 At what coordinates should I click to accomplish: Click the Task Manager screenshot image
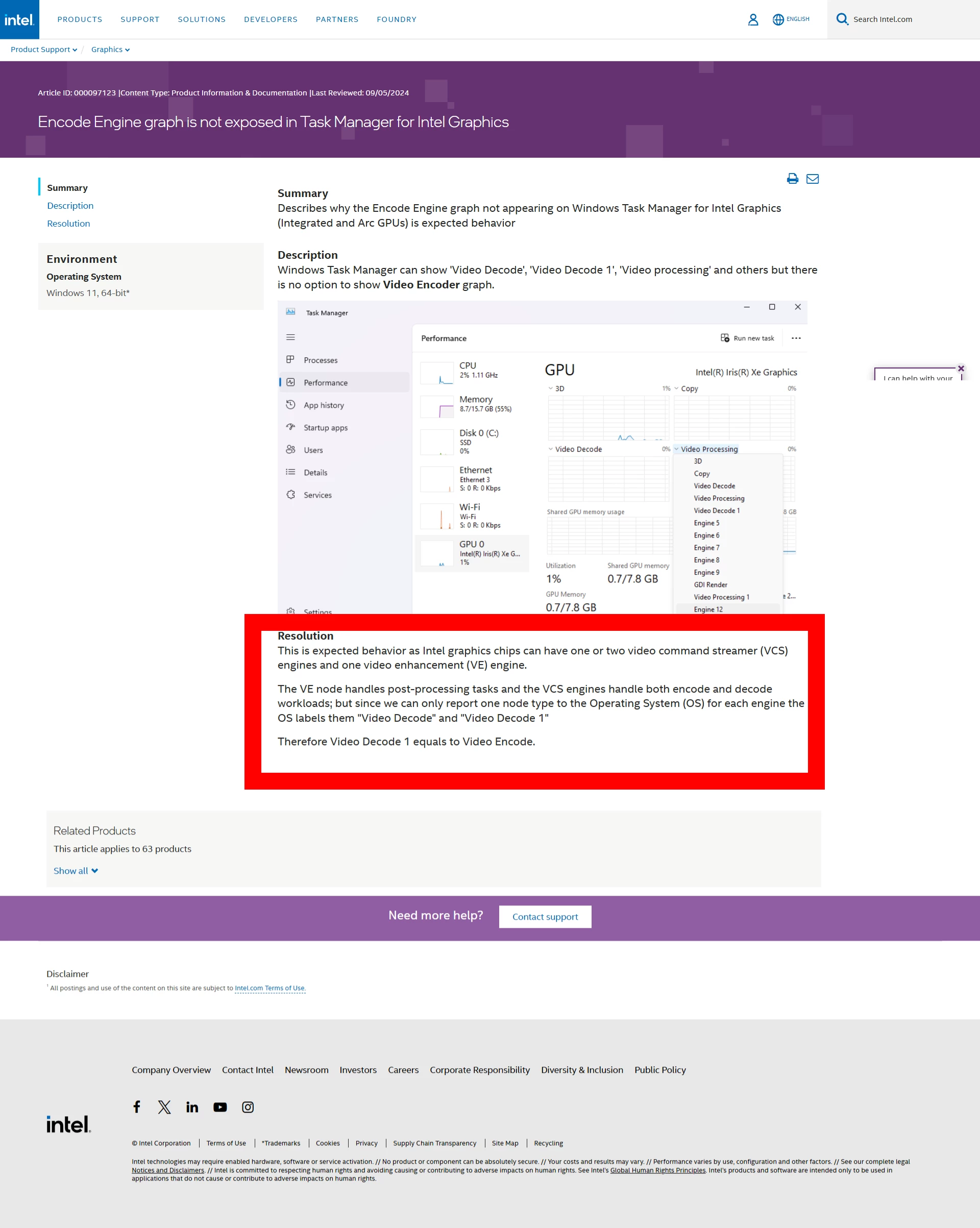[542, 457]
